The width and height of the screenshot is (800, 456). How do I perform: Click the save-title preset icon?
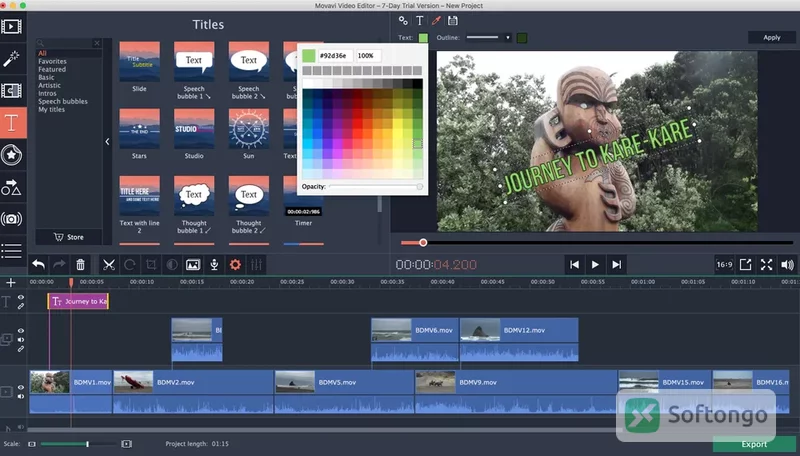[453, 20]
